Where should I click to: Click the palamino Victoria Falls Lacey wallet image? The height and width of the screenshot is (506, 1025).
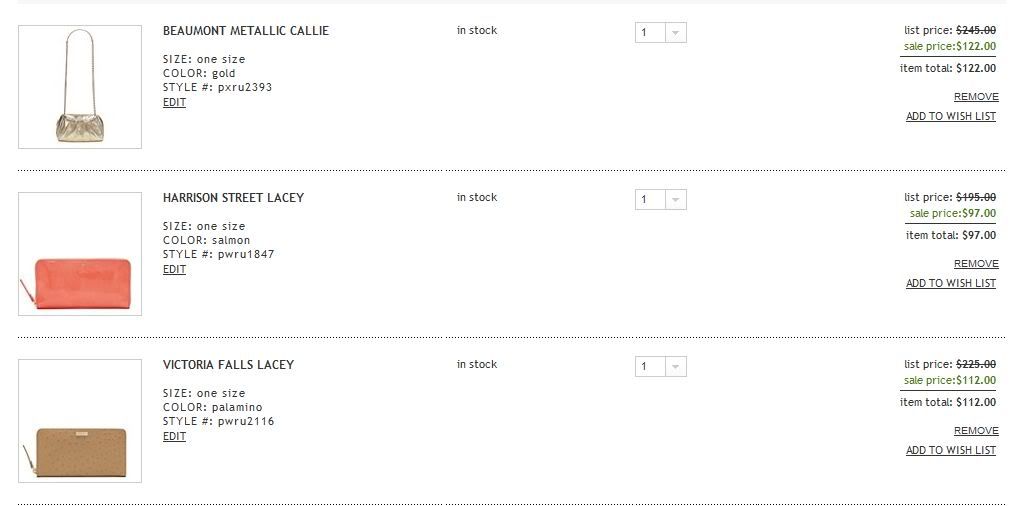80,421
